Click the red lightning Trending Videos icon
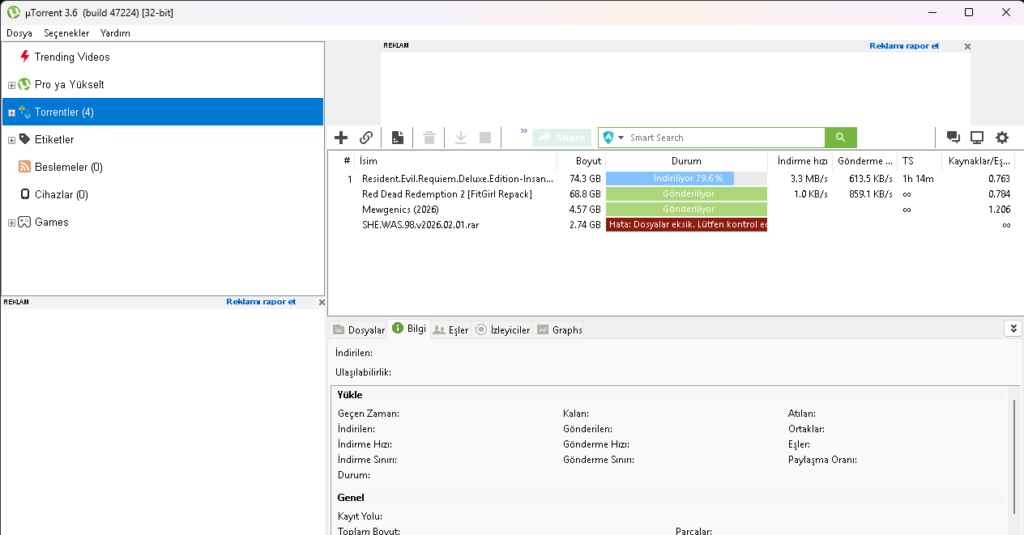Viewport: 1024px width, 535px height. 24,56
